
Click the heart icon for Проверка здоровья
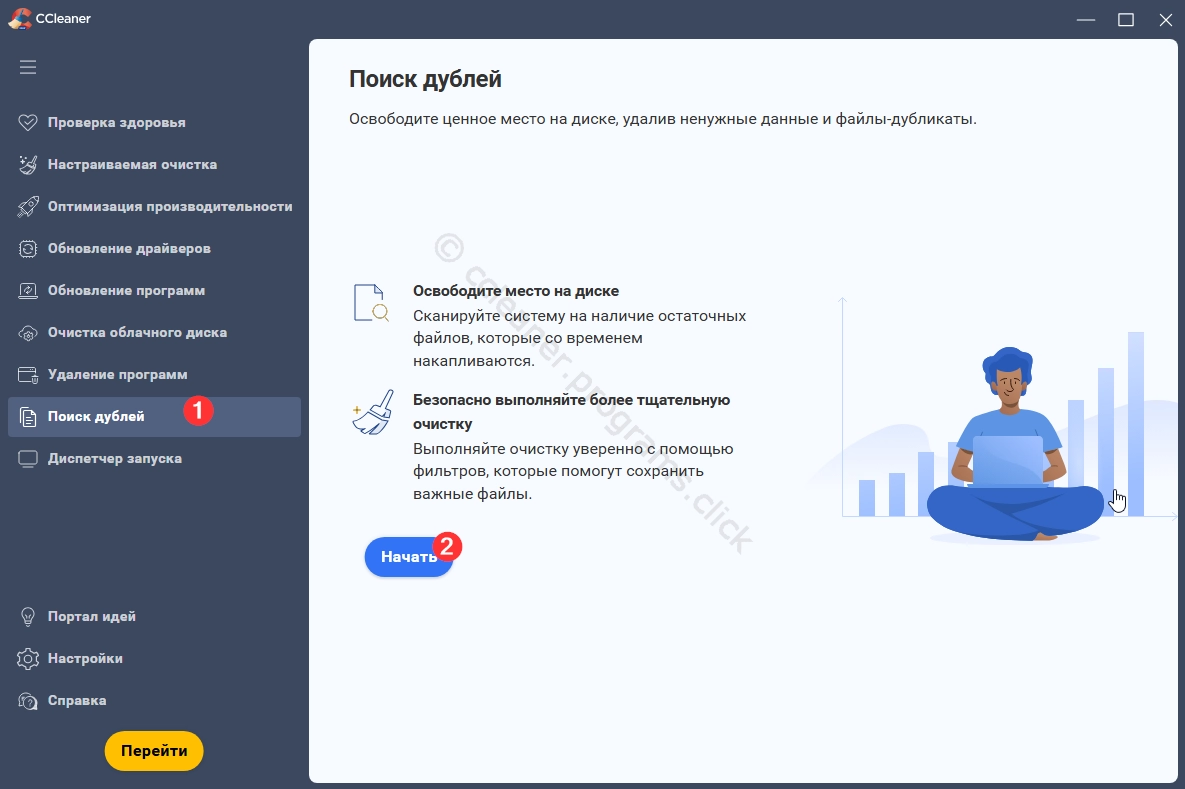(x=28, y=123)
